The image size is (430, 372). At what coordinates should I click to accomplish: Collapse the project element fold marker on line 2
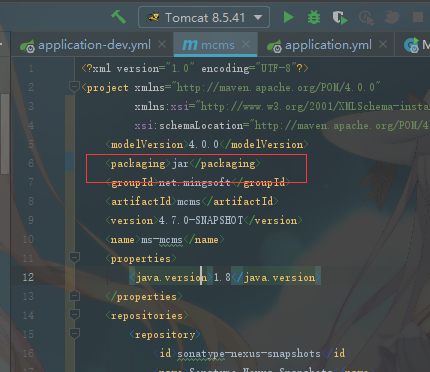tap(74, 86)
